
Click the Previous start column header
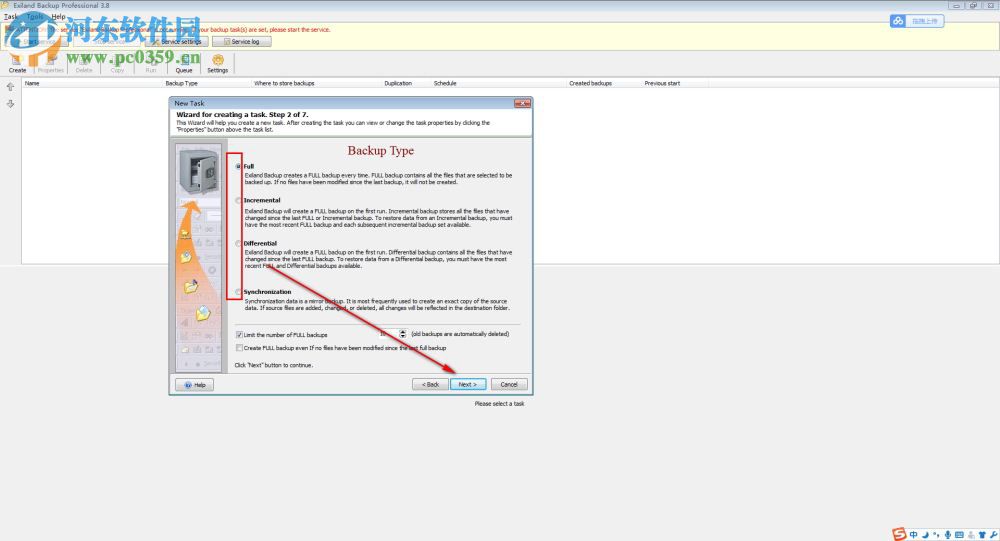point(662,83)
